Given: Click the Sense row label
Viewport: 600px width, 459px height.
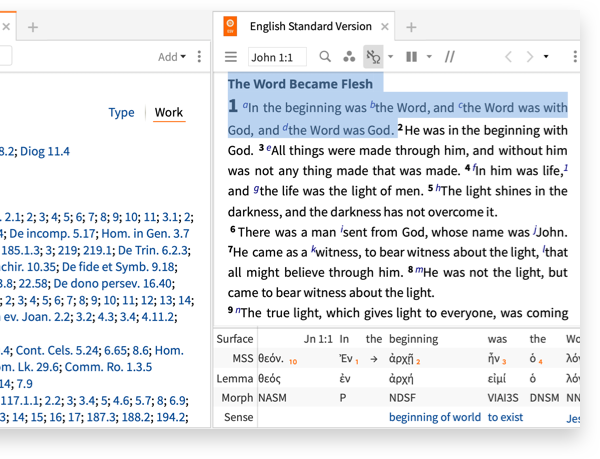Looking at the screenshot, I should (238, 417).
